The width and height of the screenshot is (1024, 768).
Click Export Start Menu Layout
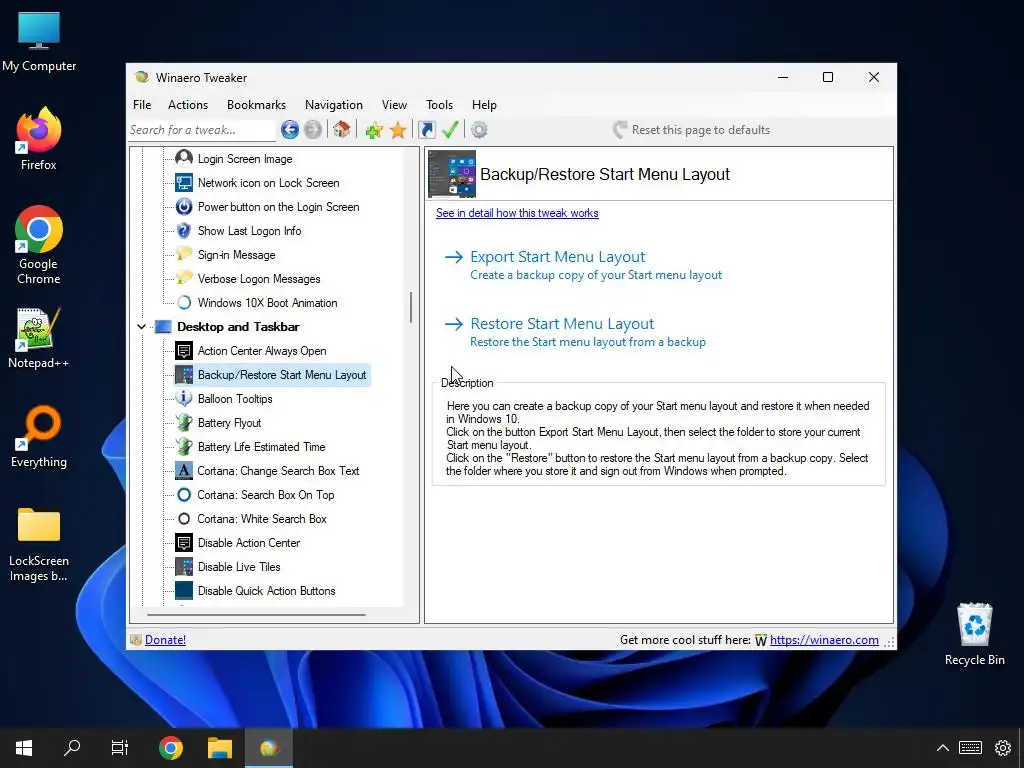[584, 264]
